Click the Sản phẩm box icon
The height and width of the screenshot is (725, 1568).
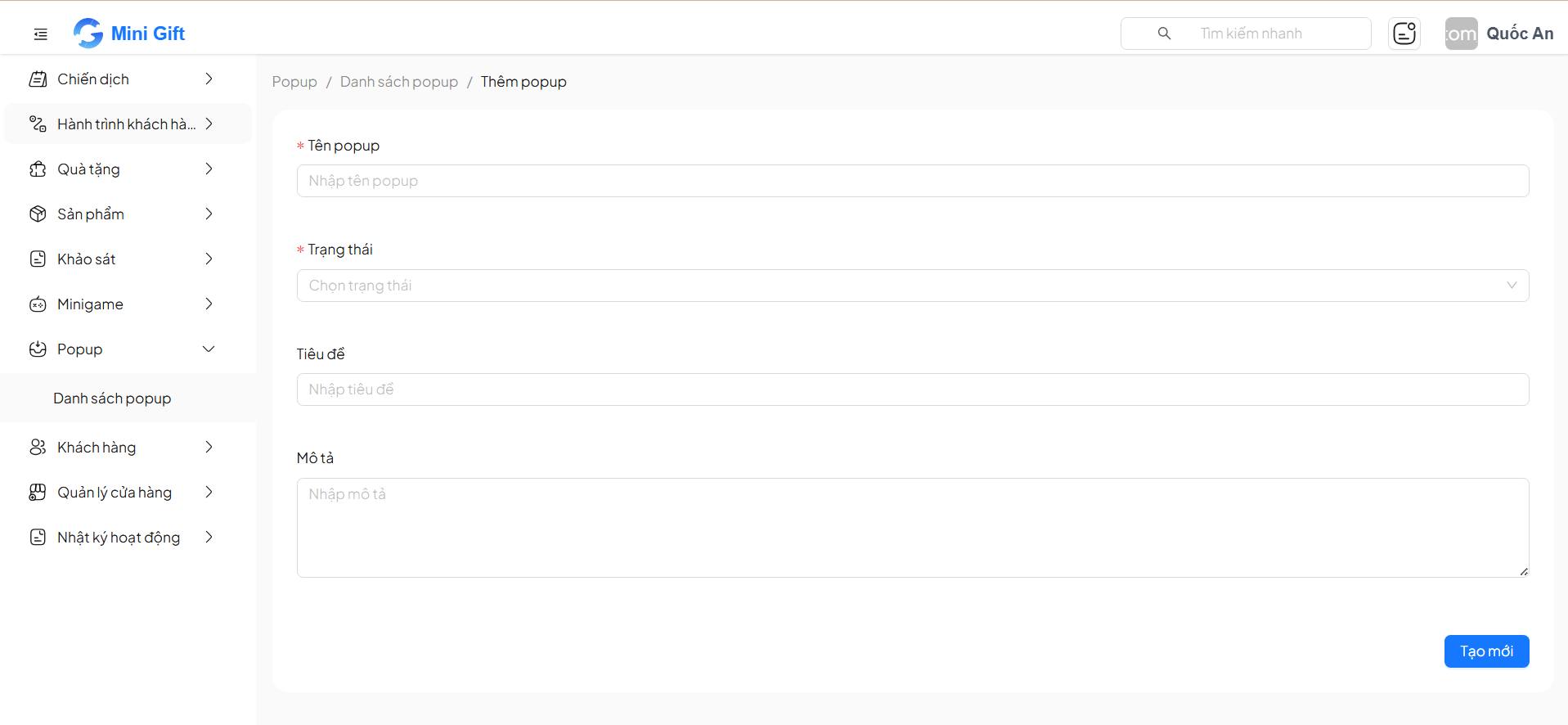pyautogui.click(x=38, y=214)
